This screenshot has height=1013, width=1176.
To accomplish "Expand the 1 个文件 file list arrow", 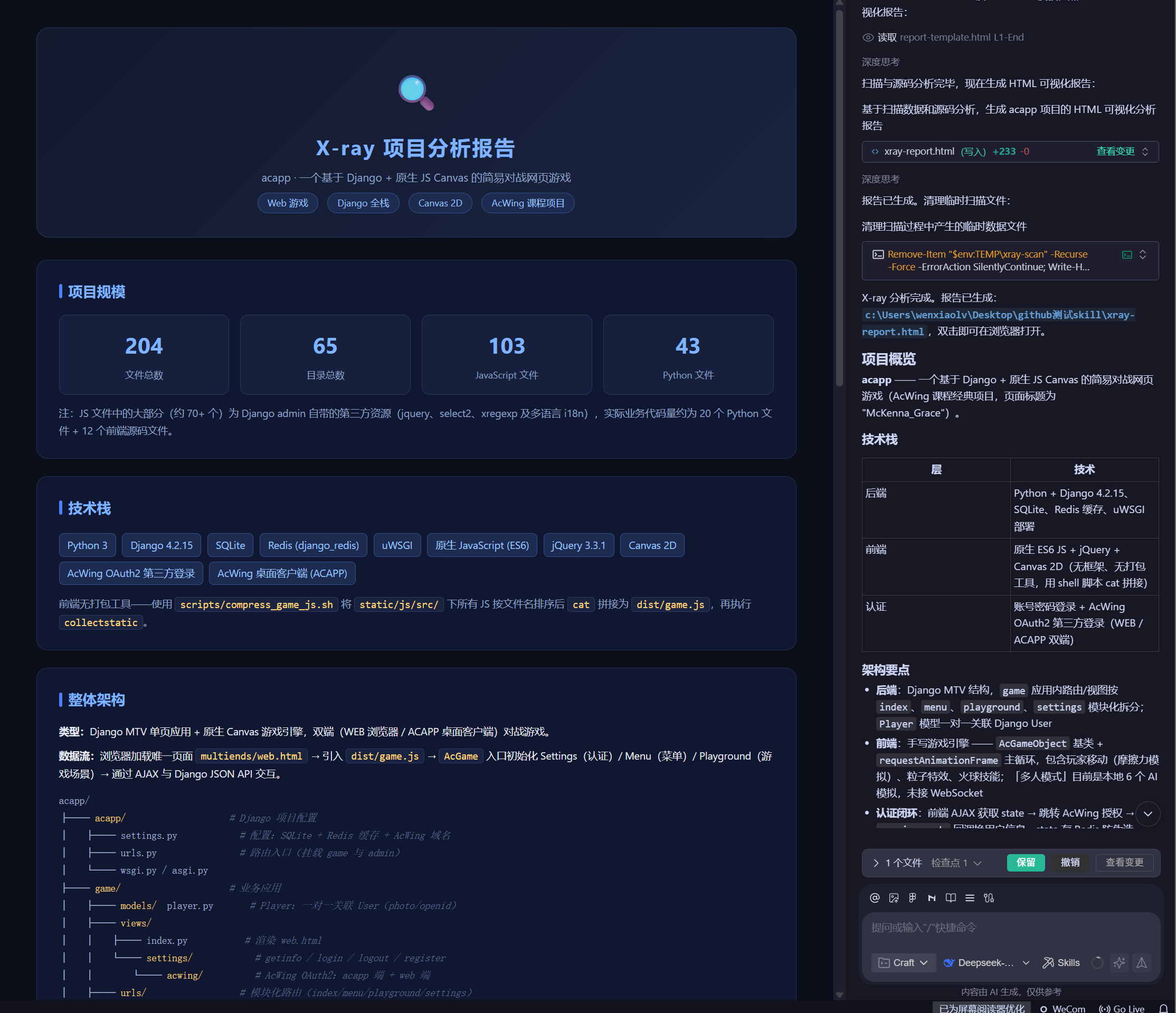I will (876, 863).
